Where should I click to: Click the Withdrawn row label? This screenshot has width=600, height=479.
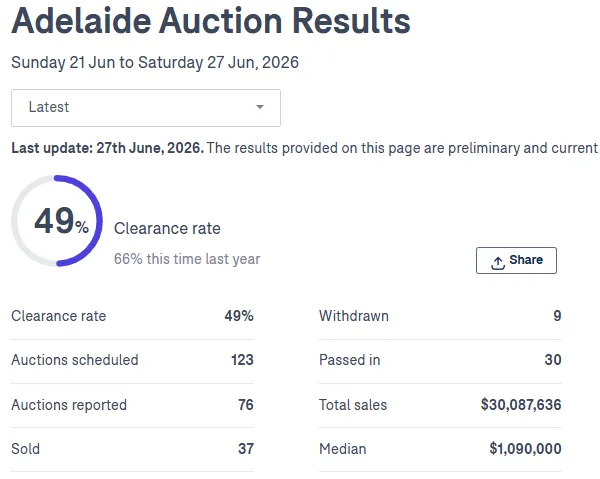pos(354,316)
